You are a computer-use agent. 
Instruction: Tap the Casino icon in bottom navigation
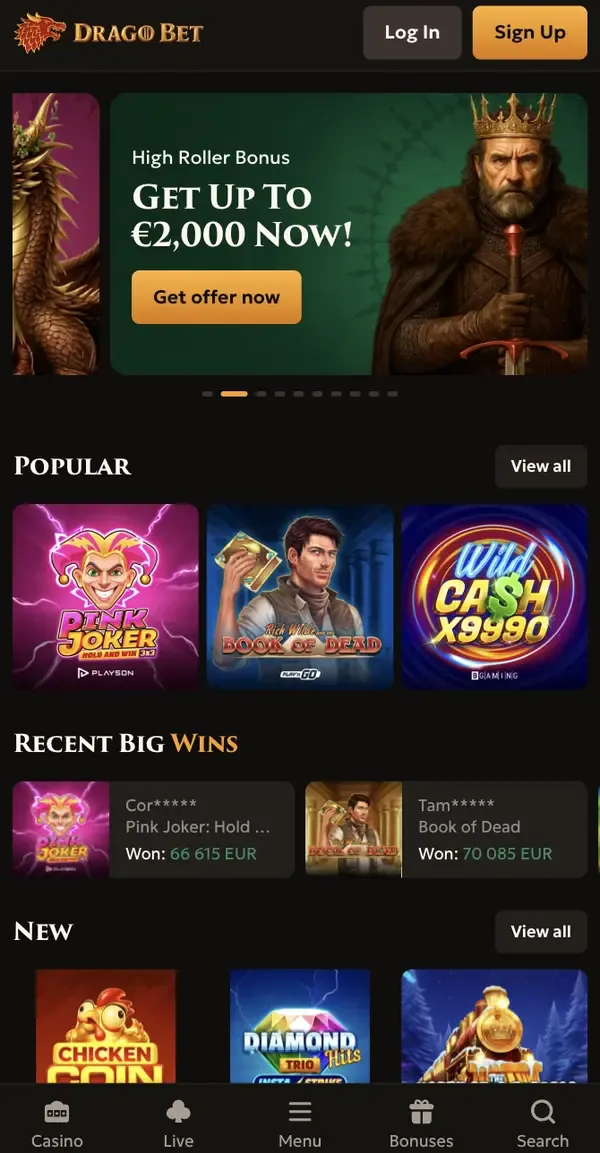coord(57,1112)
